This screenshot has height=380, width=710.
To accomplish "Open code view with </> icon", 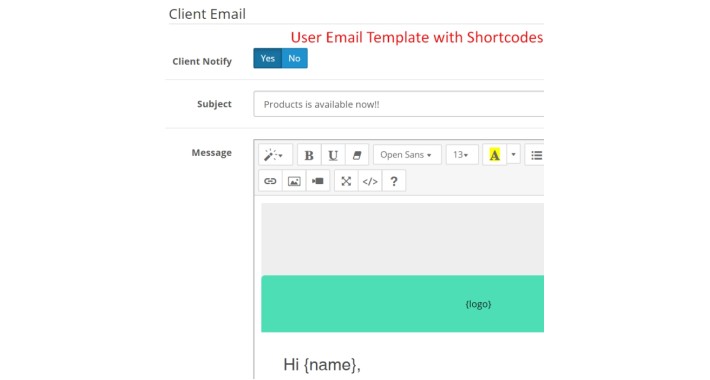I will click(370, 181).
